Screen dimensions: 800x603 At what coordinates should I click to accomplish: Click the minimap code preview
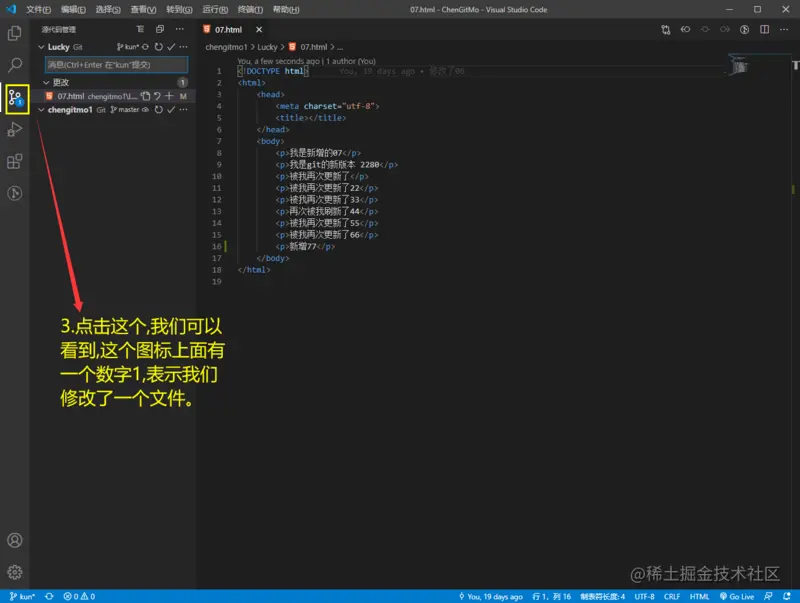[739, 65]
